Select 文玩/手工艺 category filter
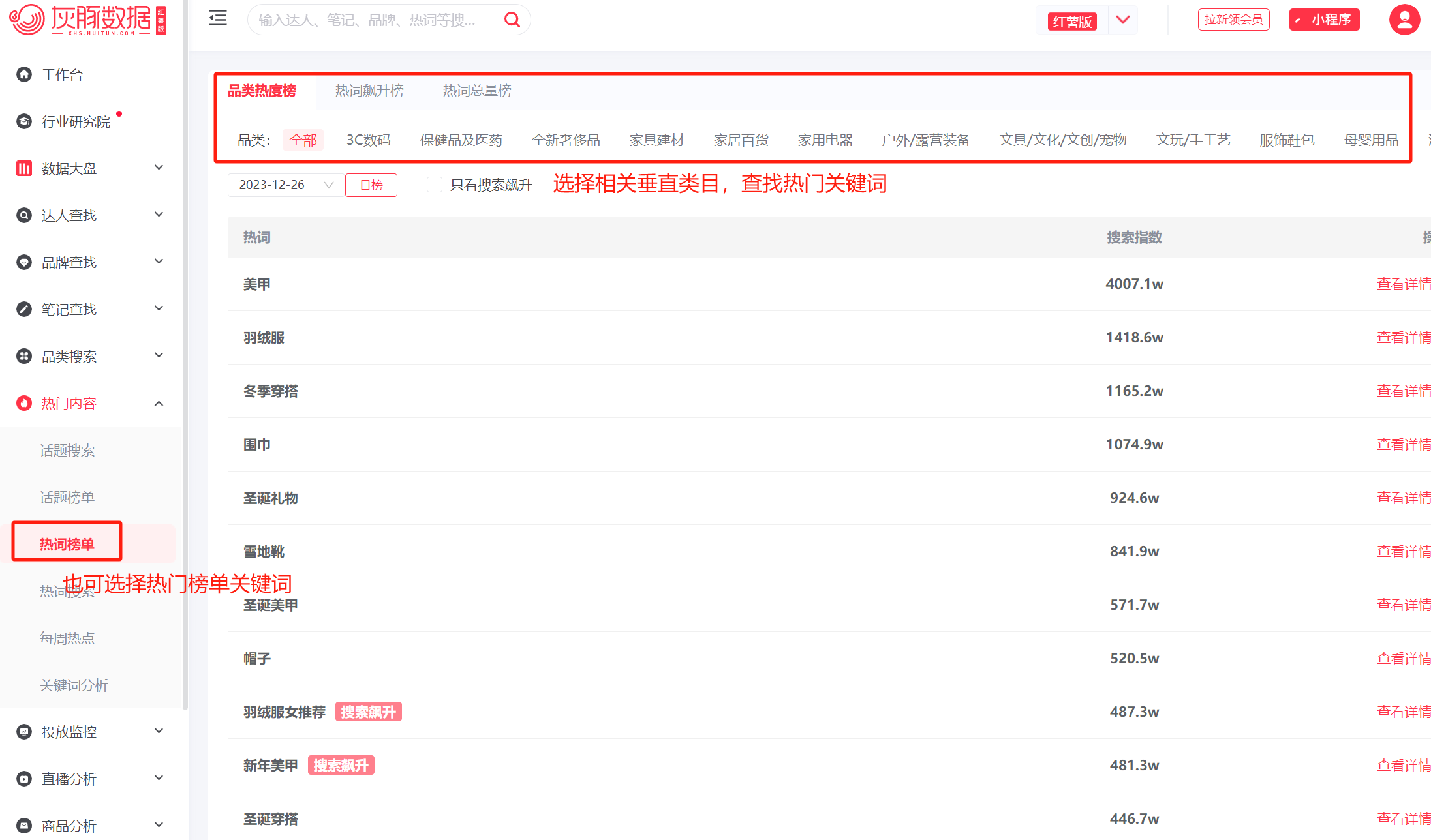The image size is (1431, 840). coord(1193,140)
